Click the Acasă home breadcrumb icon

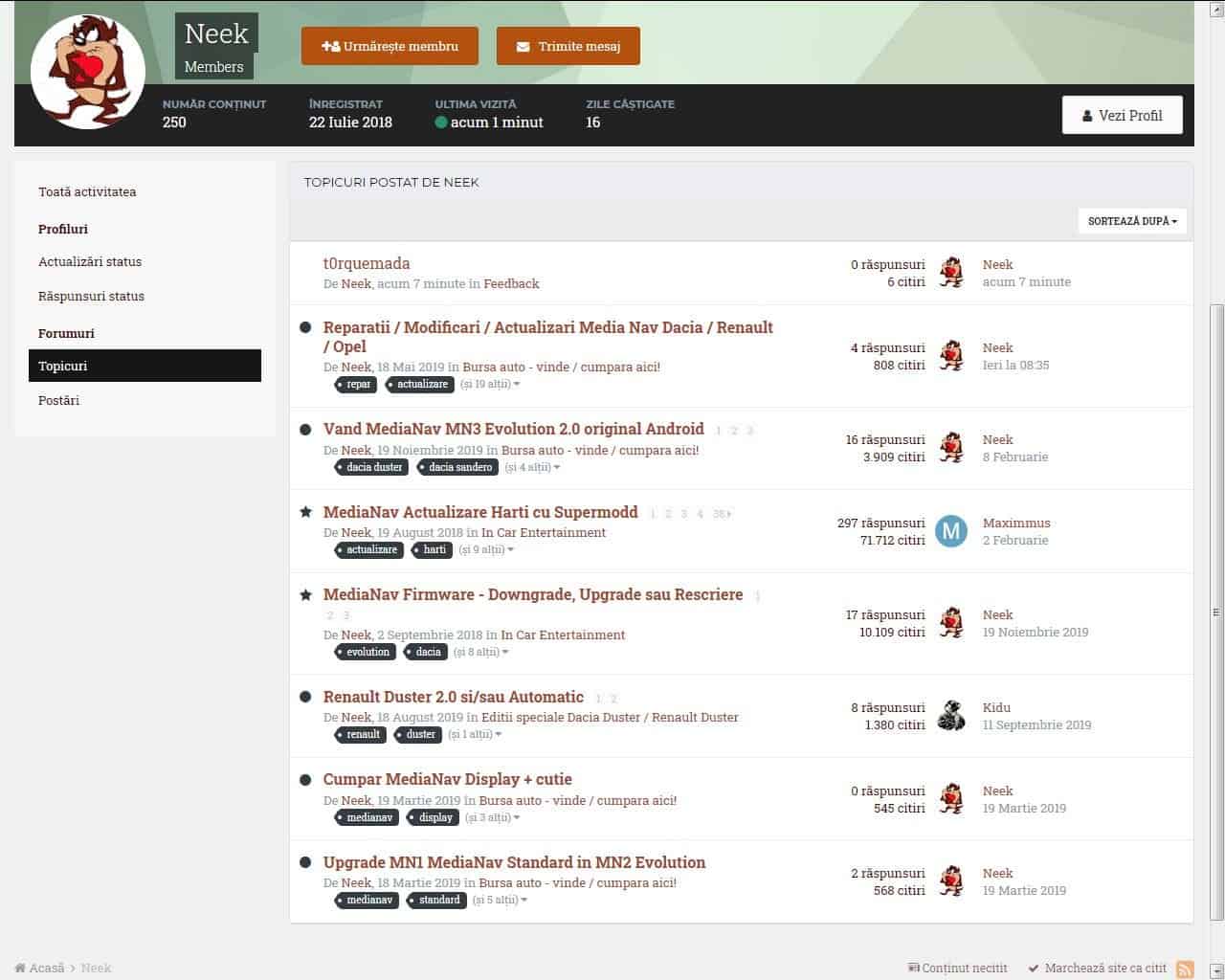[x=20, y=969]
